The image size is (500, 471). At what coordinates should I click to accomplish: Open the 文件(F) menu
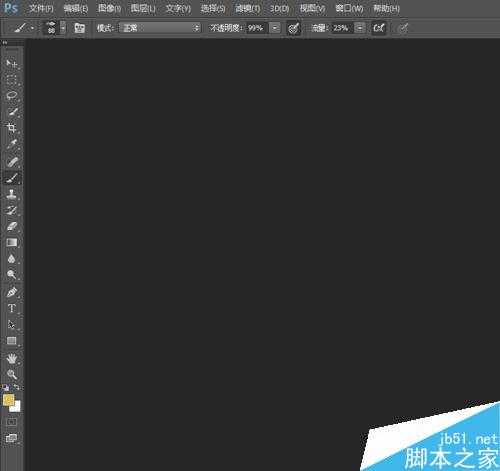[x=41, y=8]
